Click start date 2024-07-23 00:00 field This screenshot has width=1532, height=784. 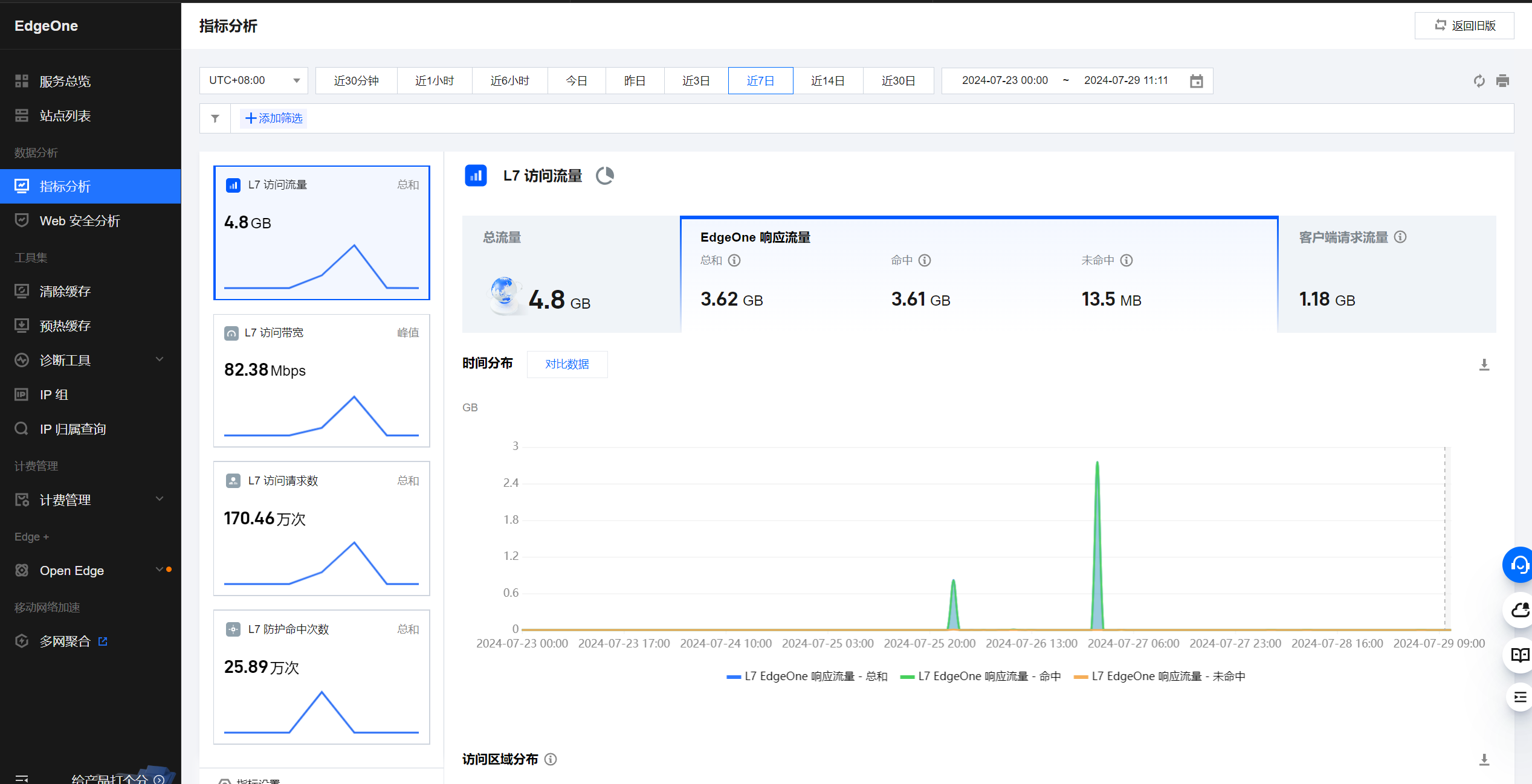(x=1004, y=80)
